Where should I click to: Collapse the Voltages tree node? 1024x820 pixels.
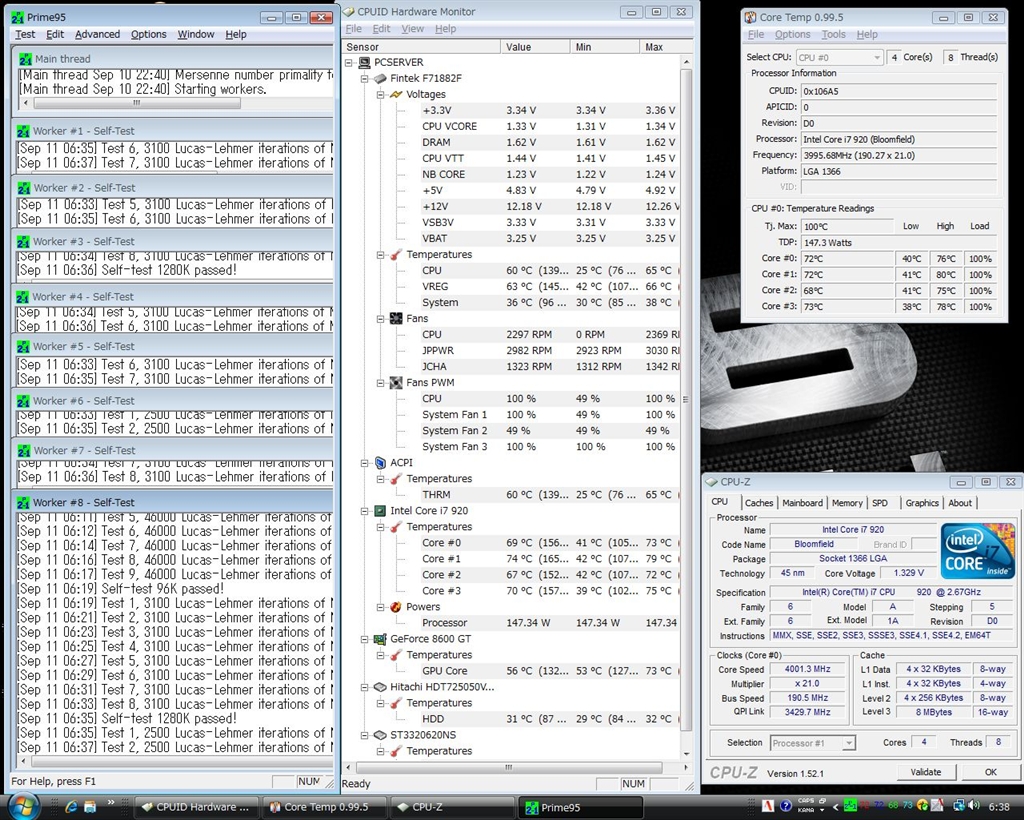pos(381,95)
